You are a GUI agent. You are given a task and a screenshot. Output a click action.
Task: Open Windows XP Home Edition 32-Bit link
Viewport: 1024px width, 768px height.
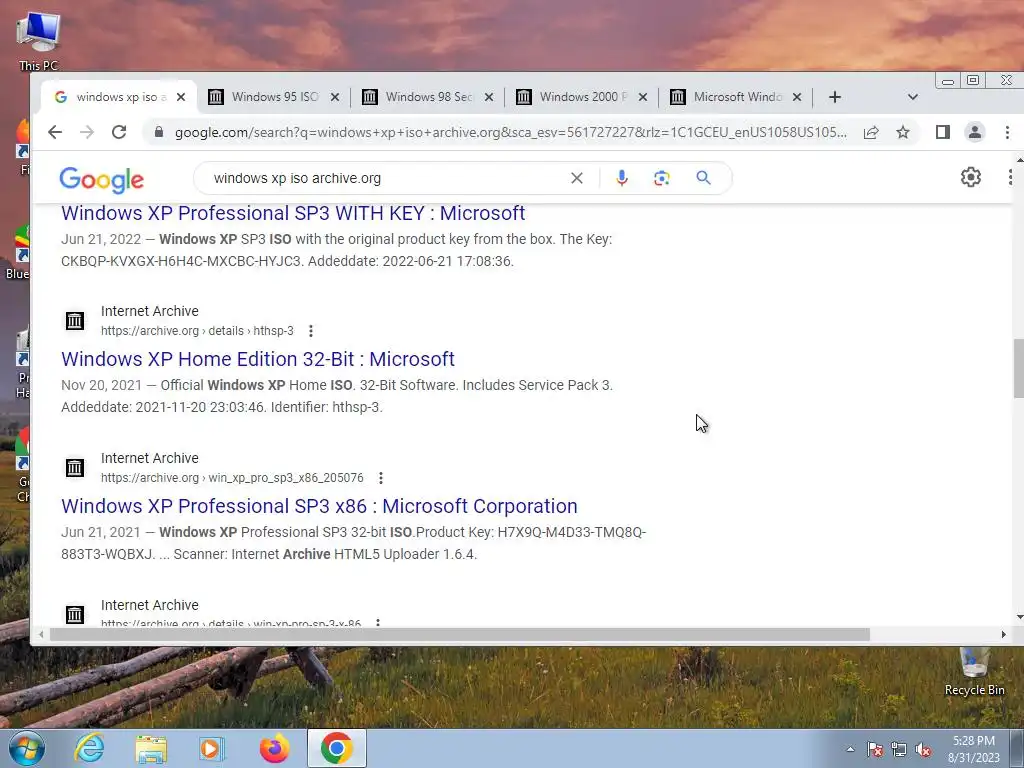click(258, 359)
